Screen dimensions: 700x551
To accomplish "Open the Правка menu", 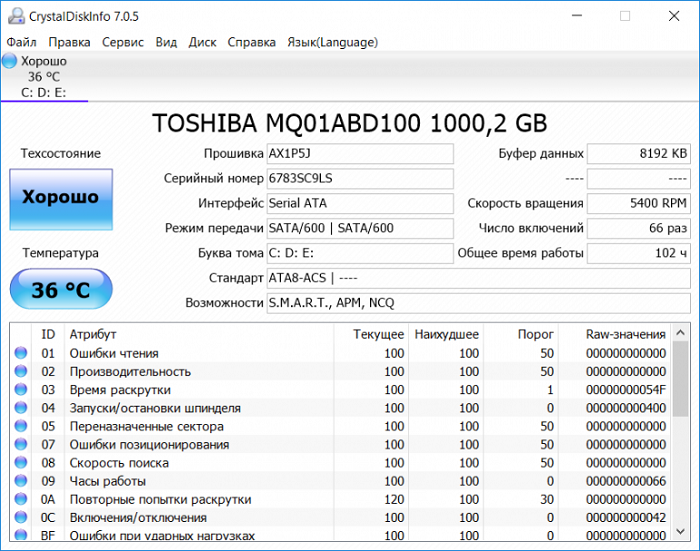I will [x=69, y=42].
